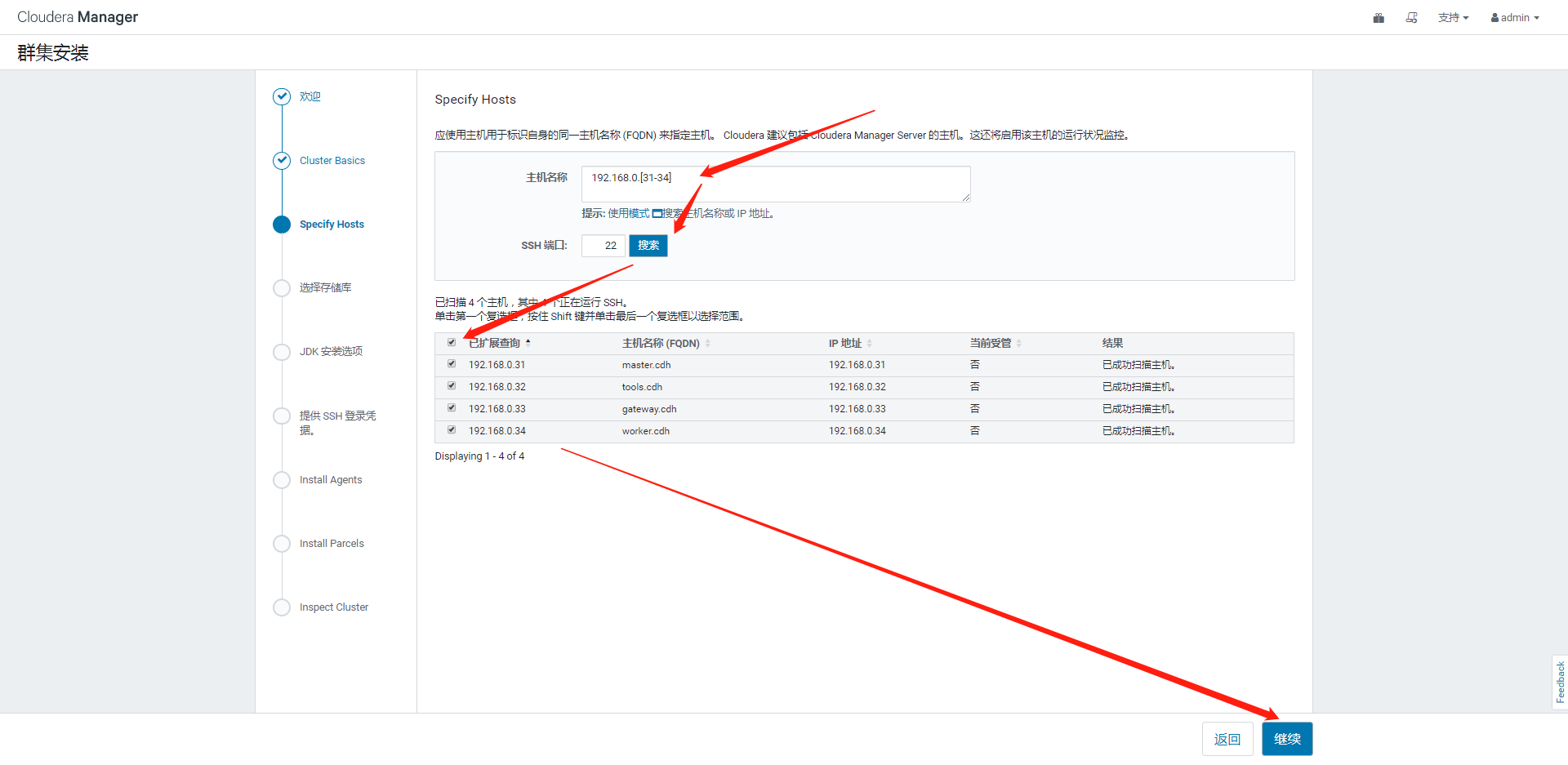
Task: Click the Displaying 1 - 4 of 4 text
Action: coord(479,456)
